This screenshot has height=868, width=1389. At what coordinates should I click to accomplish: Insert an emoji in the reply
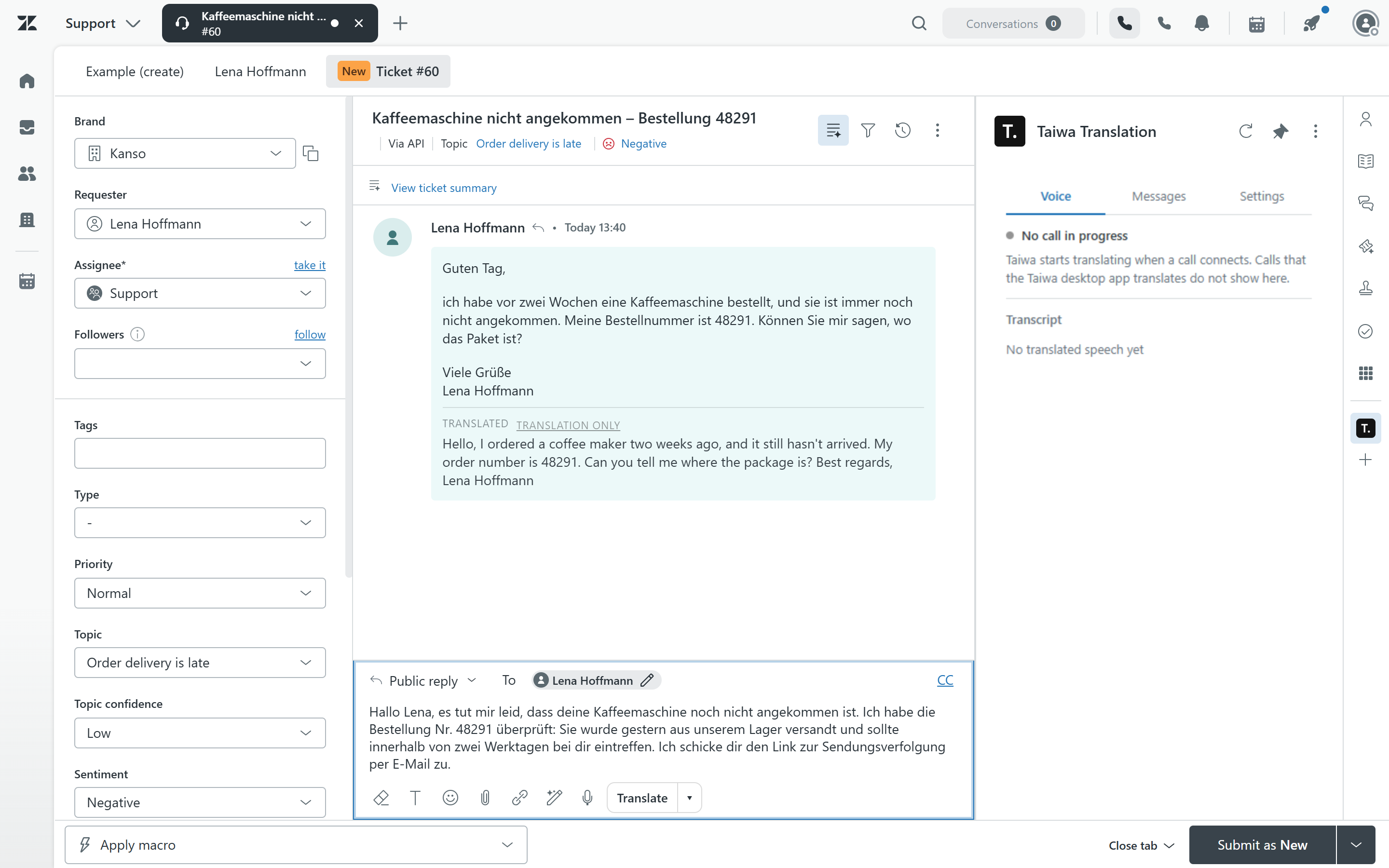pos(450,798)
